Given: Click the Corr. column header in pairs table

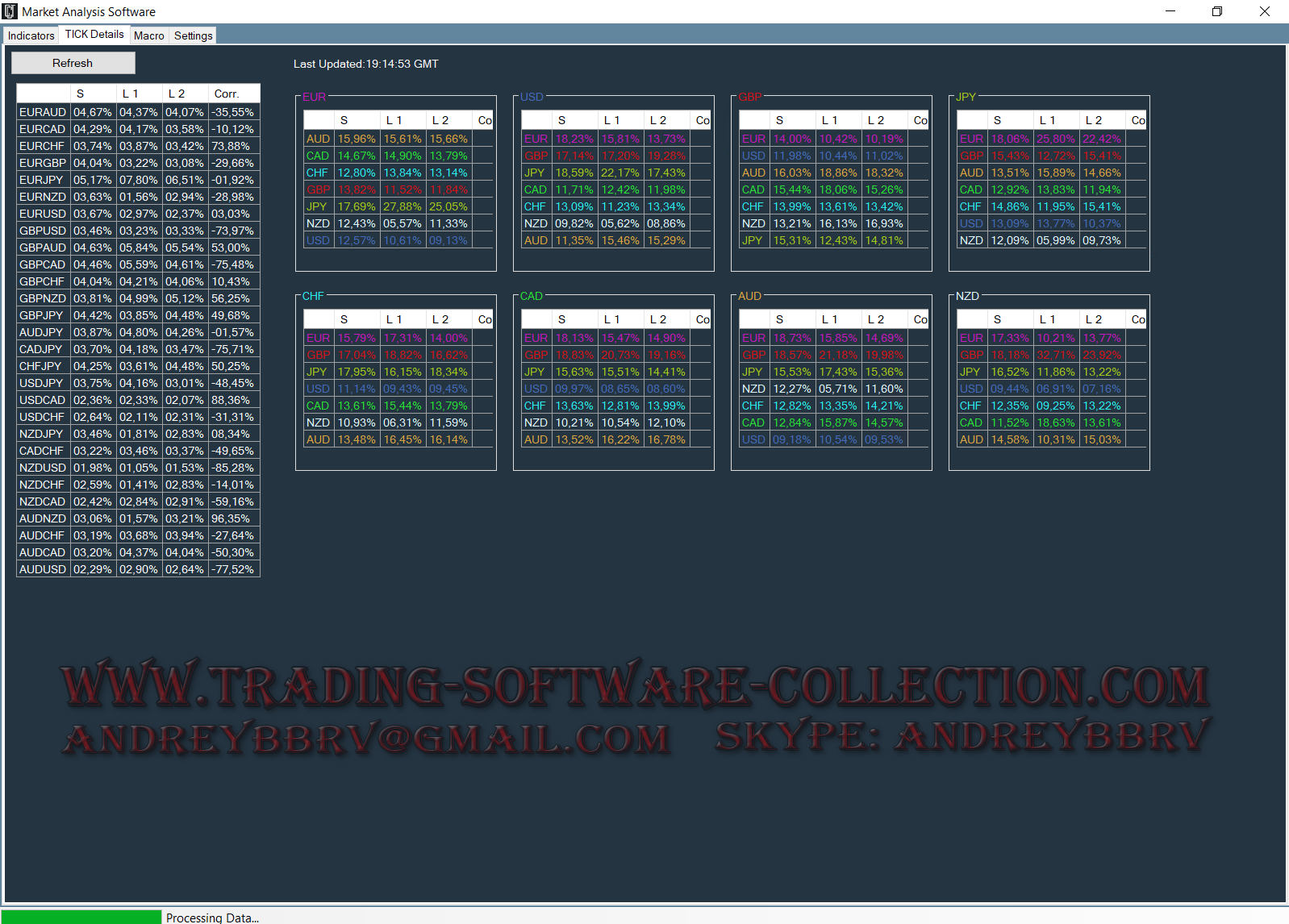Looking at the screenshot, I should tap(227, 94).
